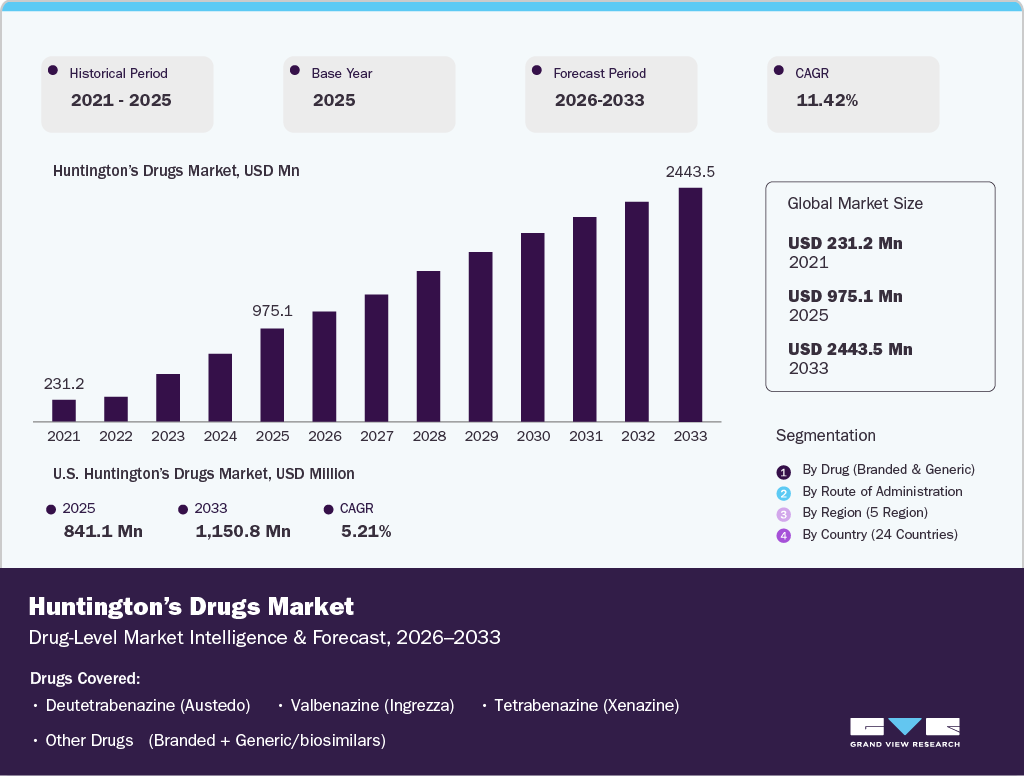Click the Base Year 2025 value
This screenshot has height=776, width=1024.
point(334,100)
